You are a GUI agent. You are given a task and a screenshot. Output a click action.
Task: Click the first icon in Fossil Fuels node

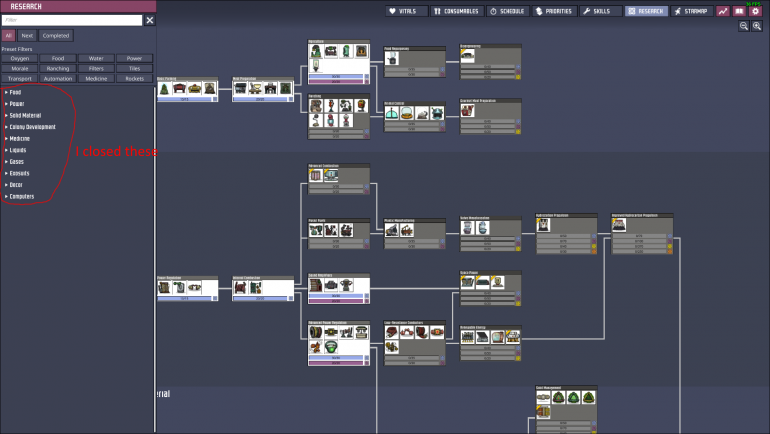[x=316, y=230]
